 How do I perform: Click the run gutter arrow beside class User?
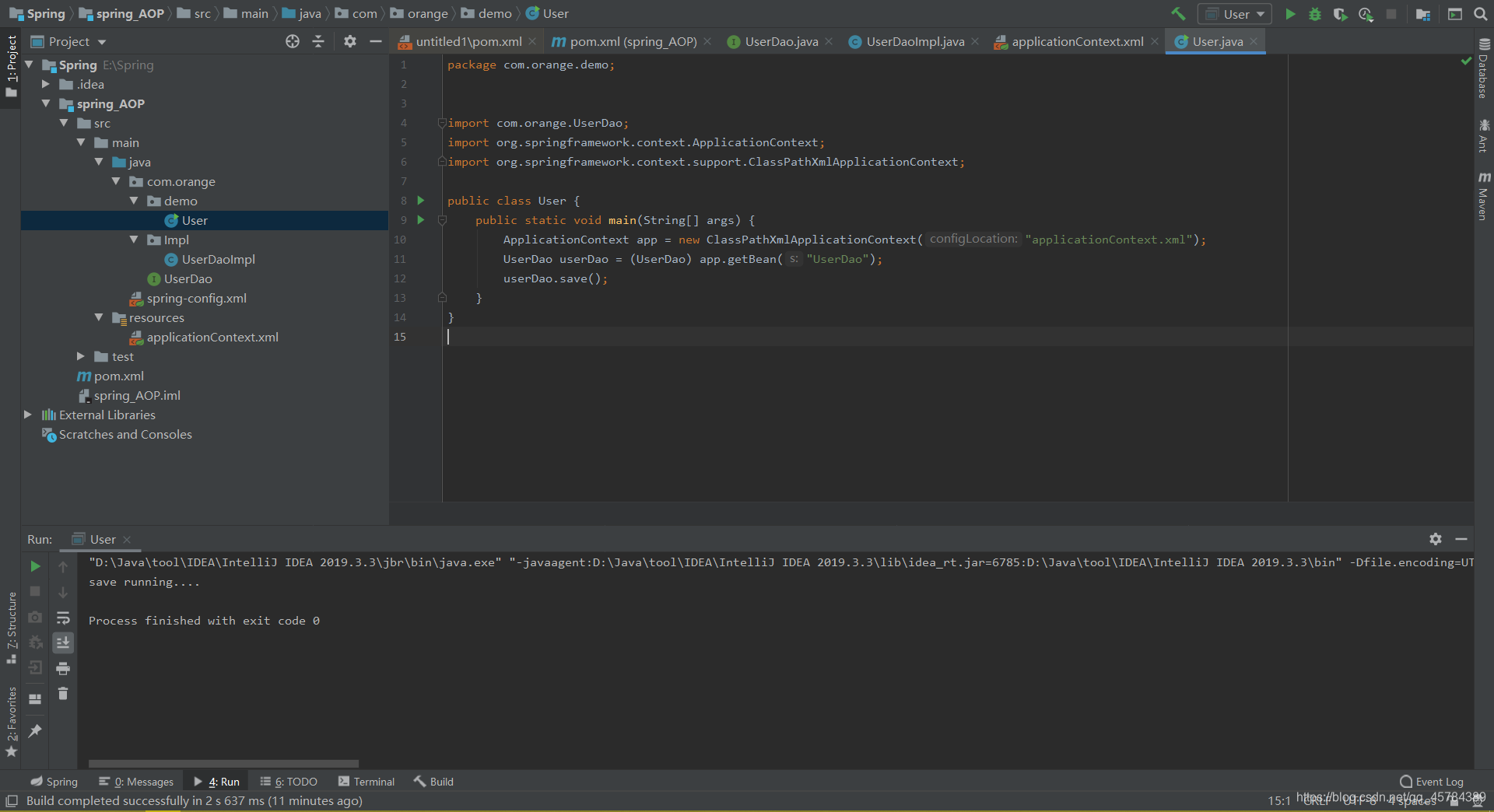coord(421,201)
